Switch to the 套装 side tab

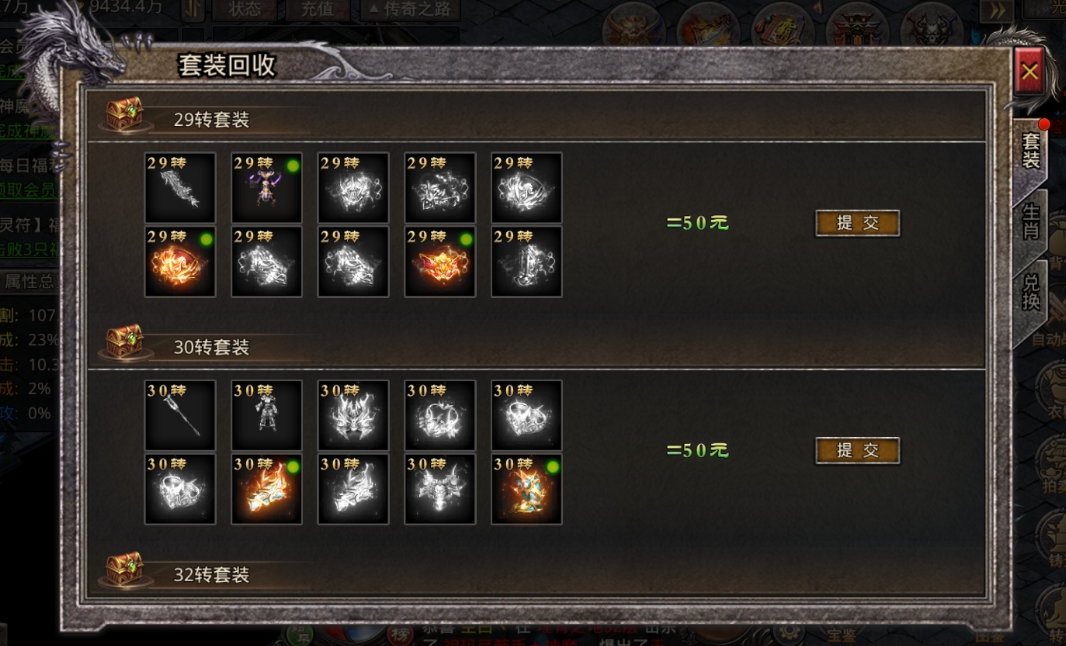click(x=1031, y=152)
